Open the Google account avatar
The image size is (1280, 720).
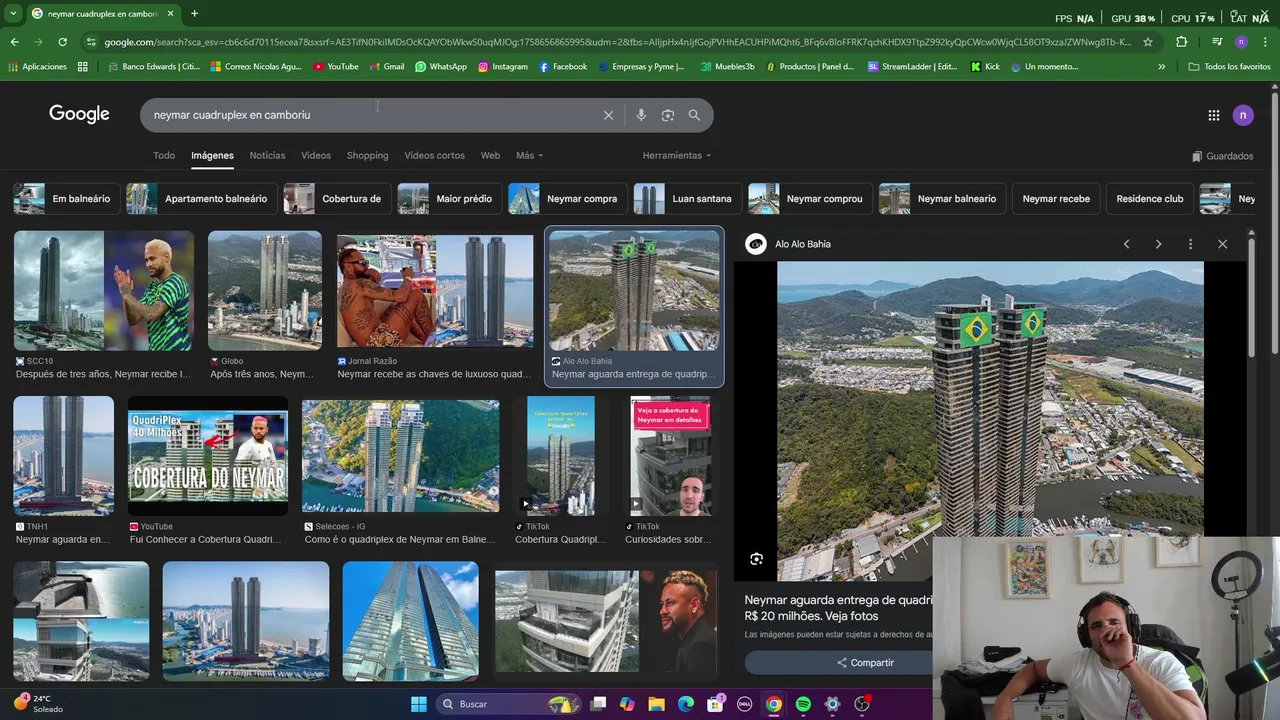pos(1243,115)
